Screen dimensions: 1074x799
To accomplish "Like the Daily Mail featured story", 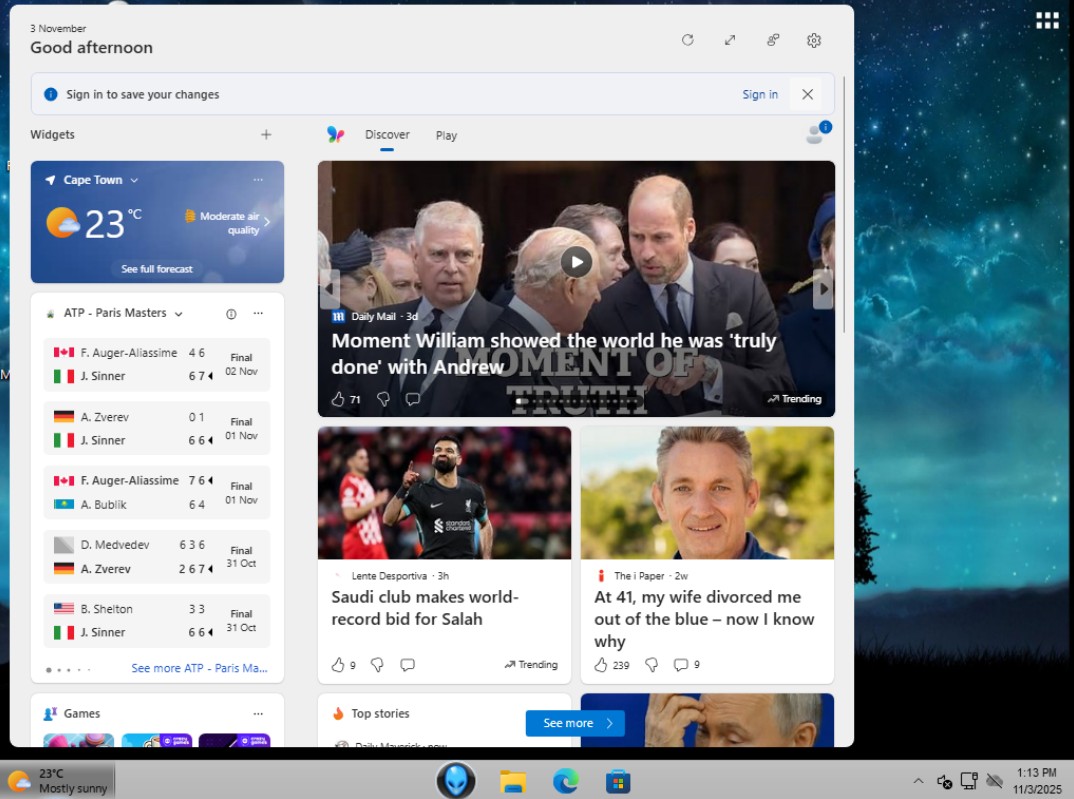I will coord(338,399).
